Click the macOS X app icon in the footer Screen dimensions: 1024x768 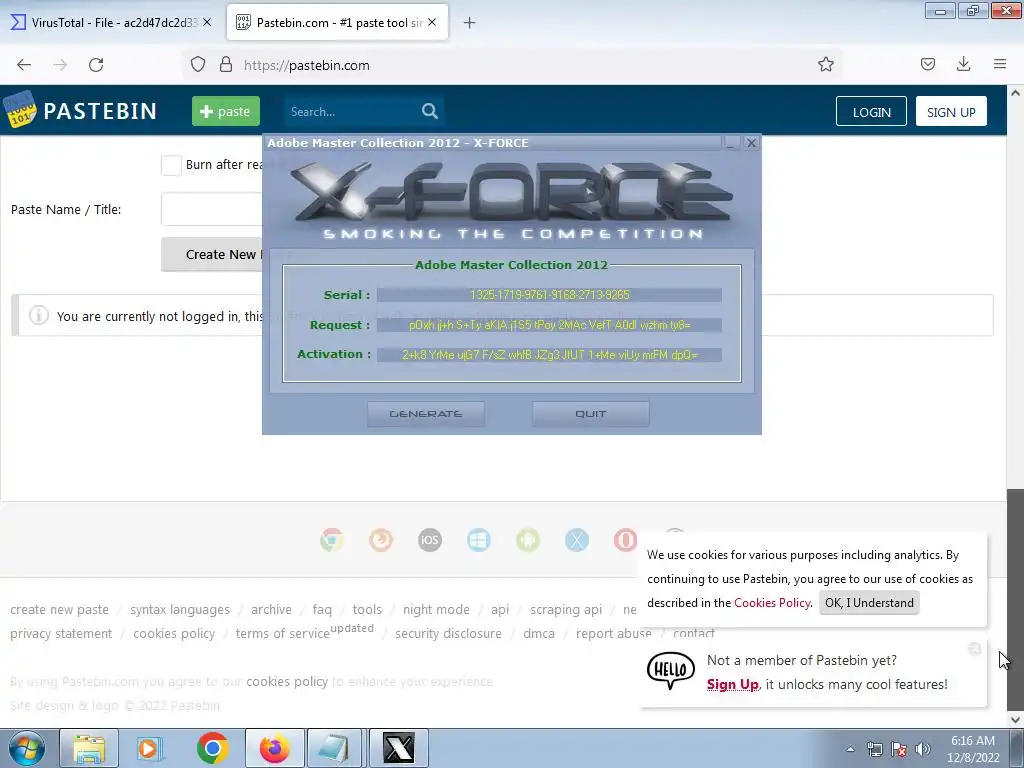577,540
